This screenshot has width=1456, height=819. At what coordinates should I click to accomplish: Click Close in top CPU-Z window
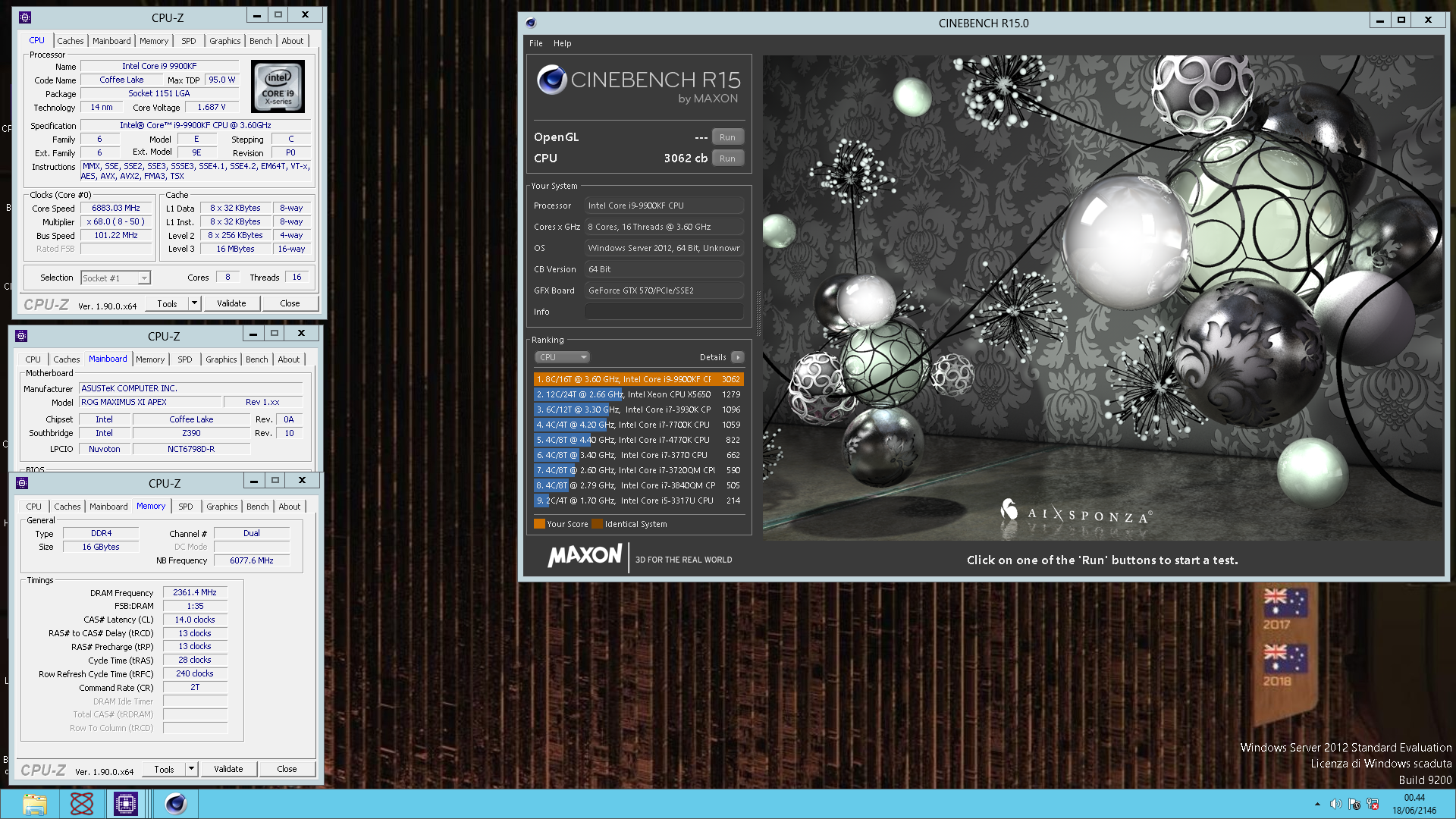point(290,303)
